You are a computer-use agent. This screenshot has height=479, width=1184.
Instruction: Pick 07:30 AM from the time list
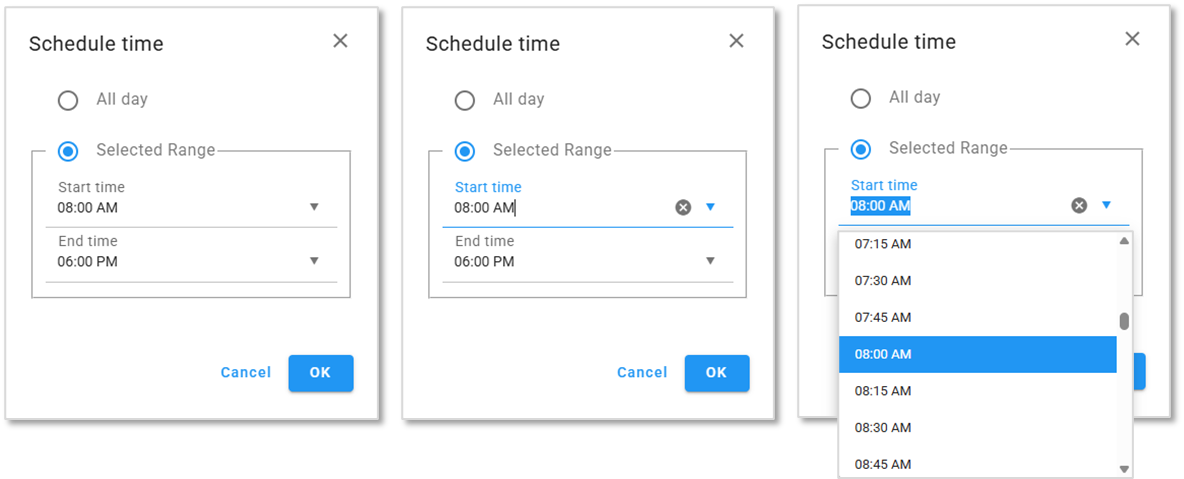[x=883, y=281]
